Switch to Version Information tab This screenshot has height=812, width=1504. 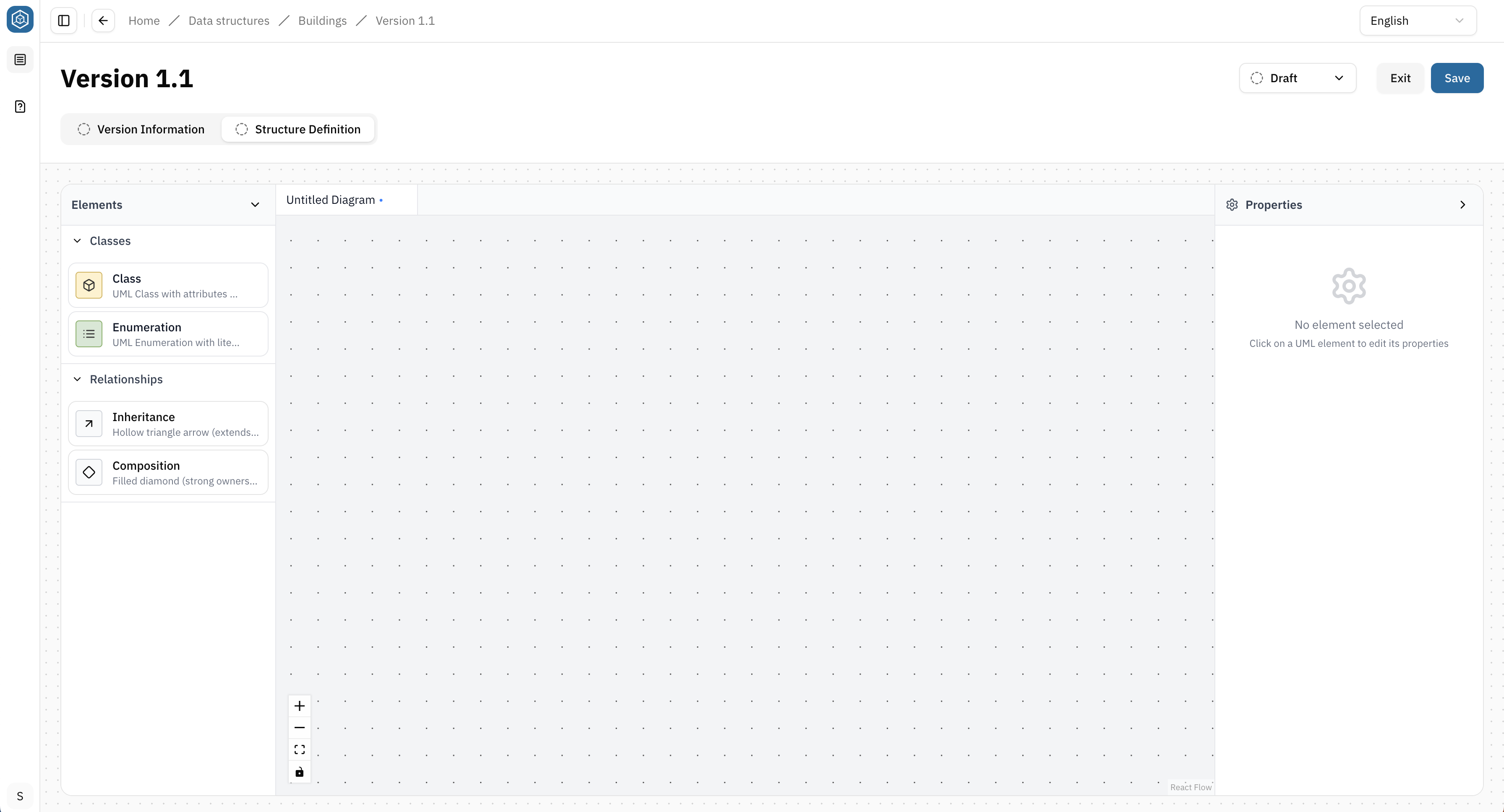pyautogui.click(x=141, y=130)
